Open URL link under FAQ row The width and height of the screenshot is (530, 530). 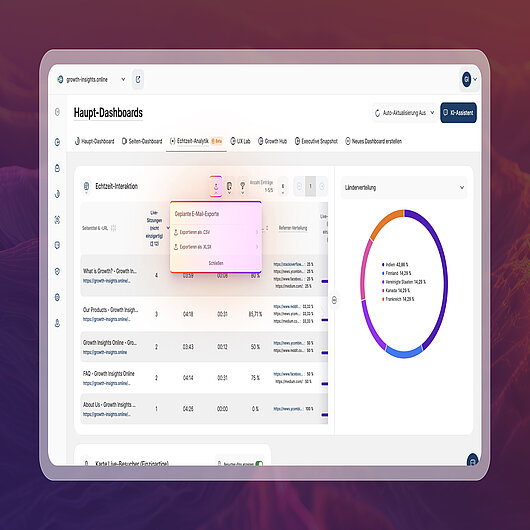[x=107, y=383]
